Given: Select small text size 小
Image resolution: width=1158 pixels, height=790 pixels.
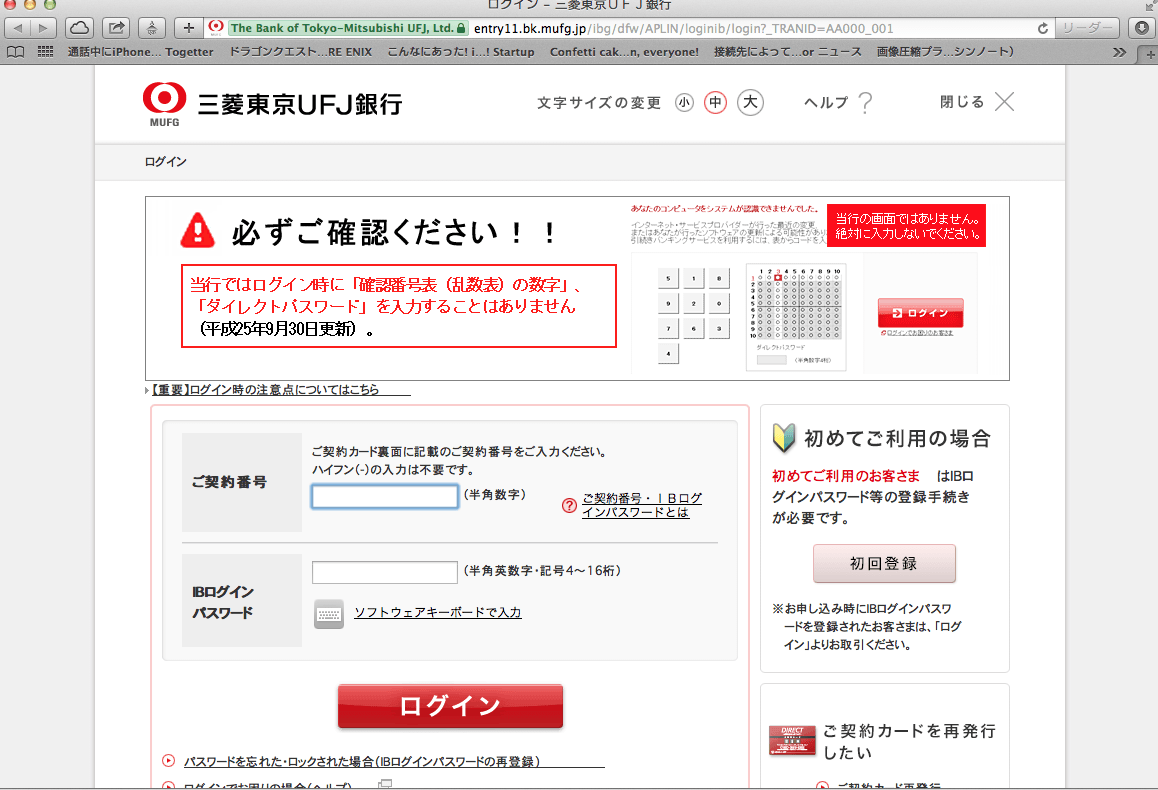Looking at the screenshot, I should point(684,103).
